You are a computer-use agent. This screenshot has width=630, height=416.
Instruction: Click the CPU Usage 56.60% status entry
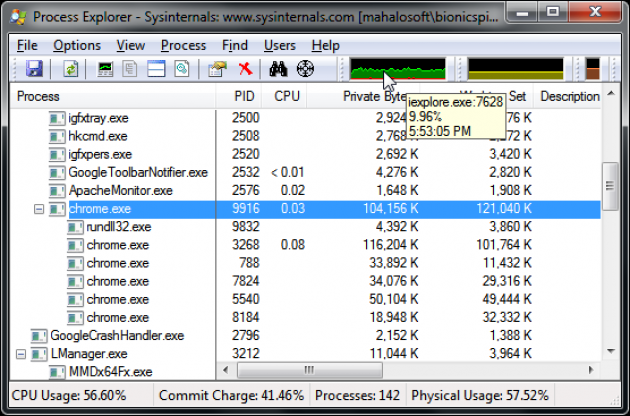click(x=69, y=396)
